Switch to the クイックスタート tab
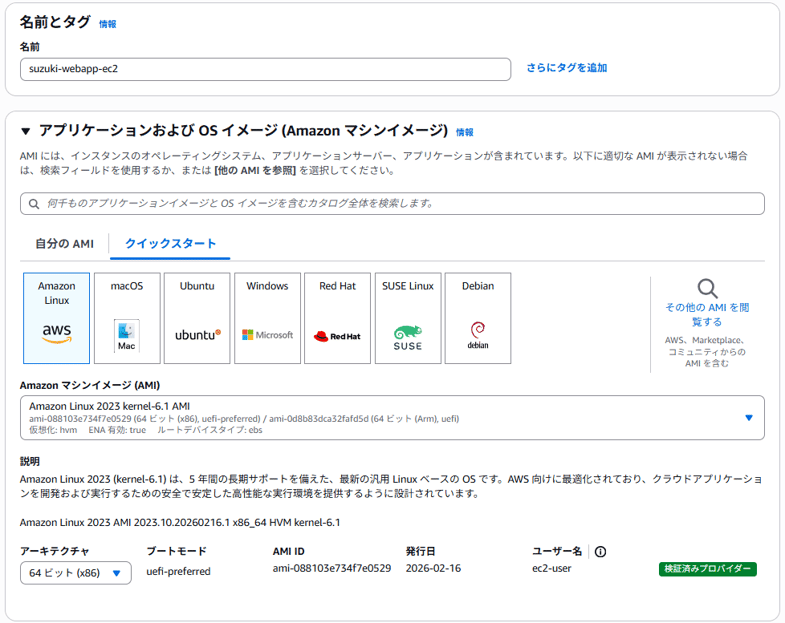Viewport: 785px width, 623px height. (170, 244)
